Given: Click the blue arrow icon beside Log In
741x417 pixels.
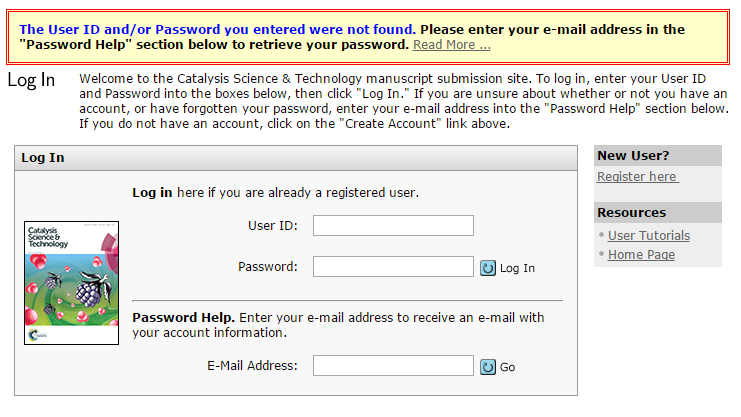Looking at the screenshot, I should click(488, 268).
